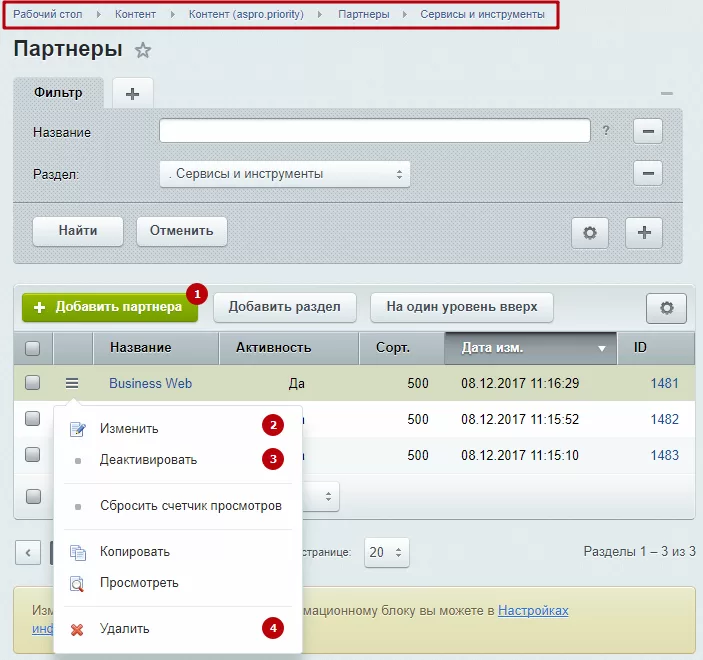Click Найти button
Viewport: 703px width, 660px height.
[x=78, y=231]
